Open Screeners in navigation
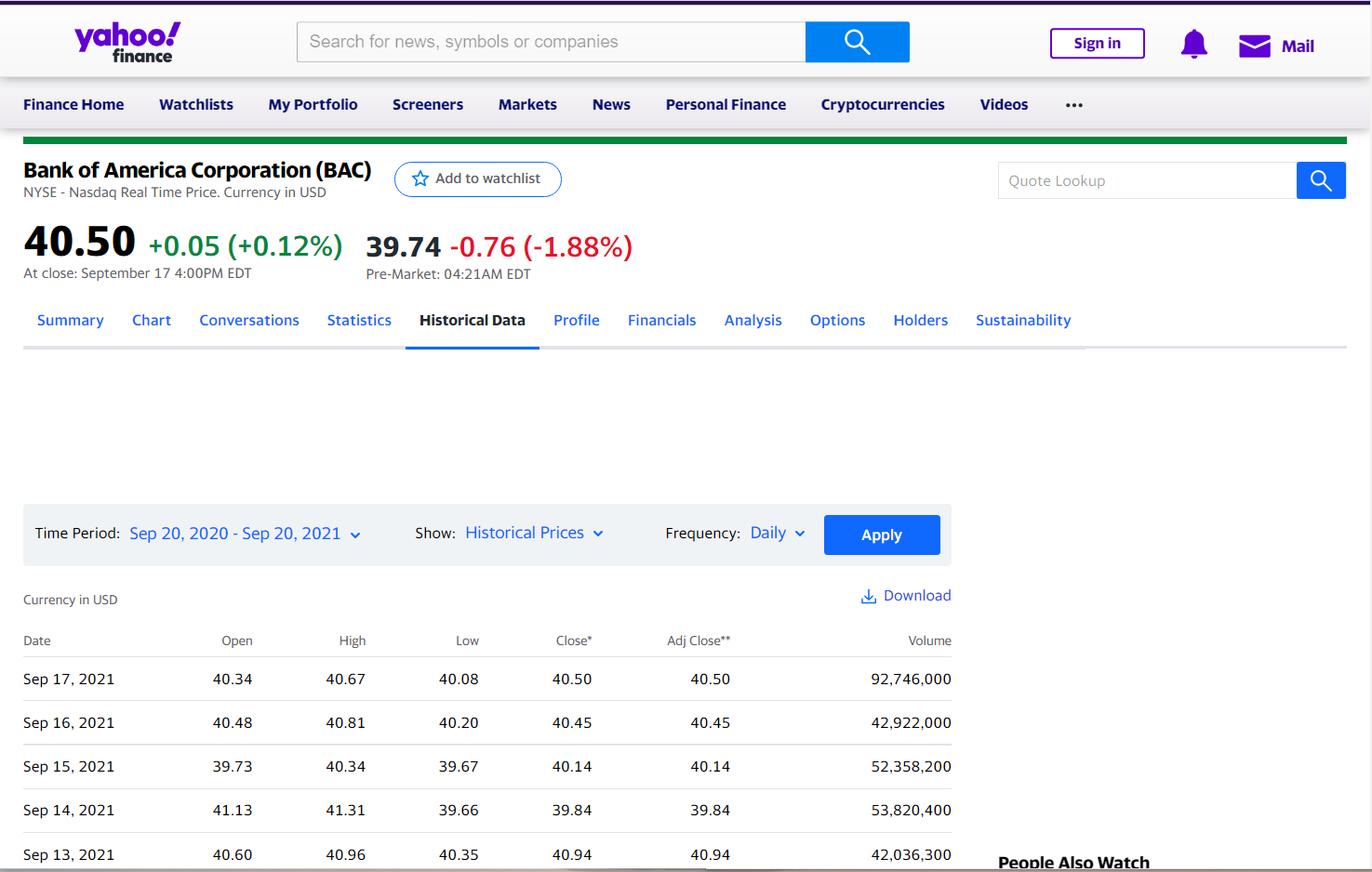The width and height of the screenshot is (1372, 872). coord(428,105)
